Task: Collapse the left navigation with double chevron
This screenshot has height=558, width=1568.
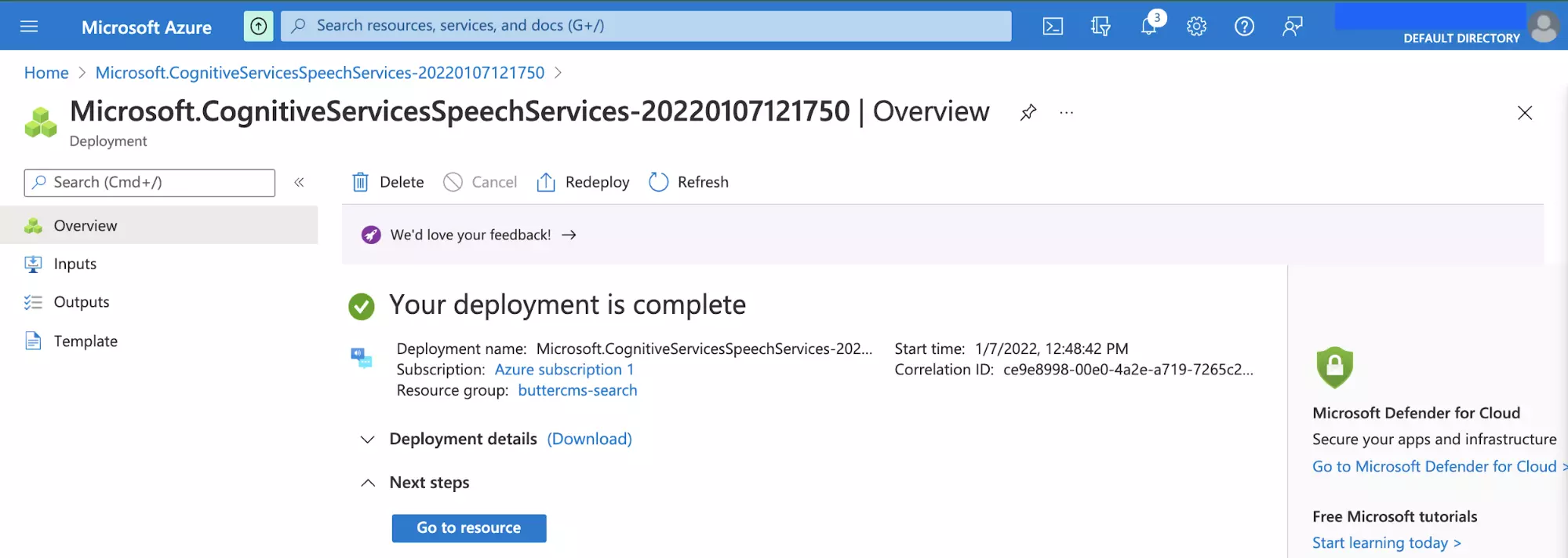Action: (299, 182)
